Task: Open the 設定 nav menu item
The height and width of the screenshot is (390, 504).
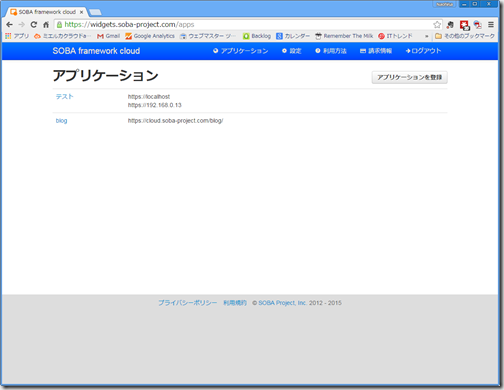Action: pyautogui.click(x=292, y=51)
